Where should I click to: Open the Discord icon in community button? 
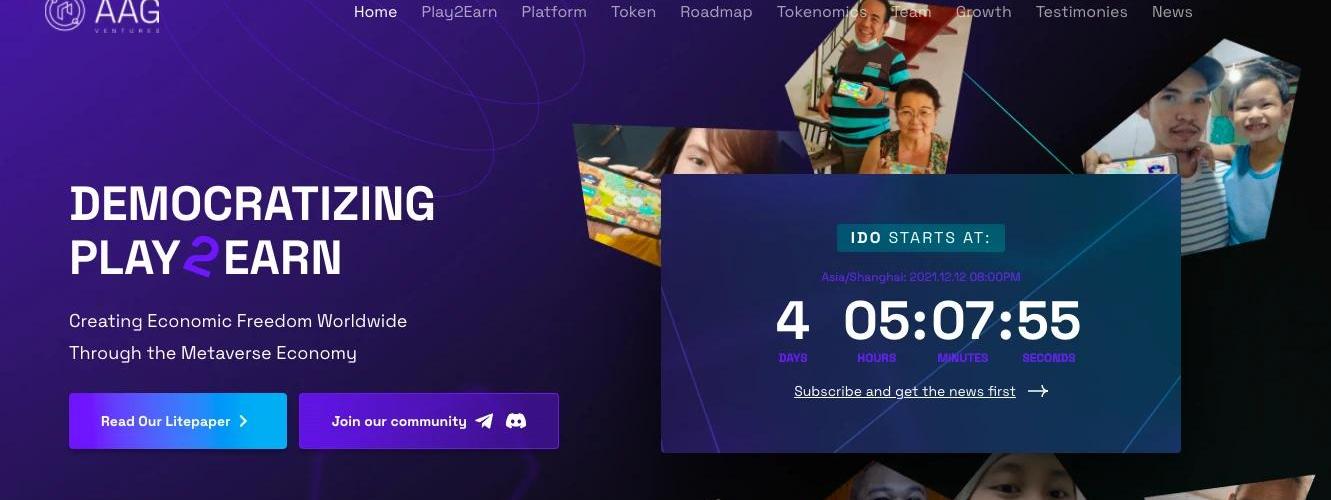pos(516,421)
